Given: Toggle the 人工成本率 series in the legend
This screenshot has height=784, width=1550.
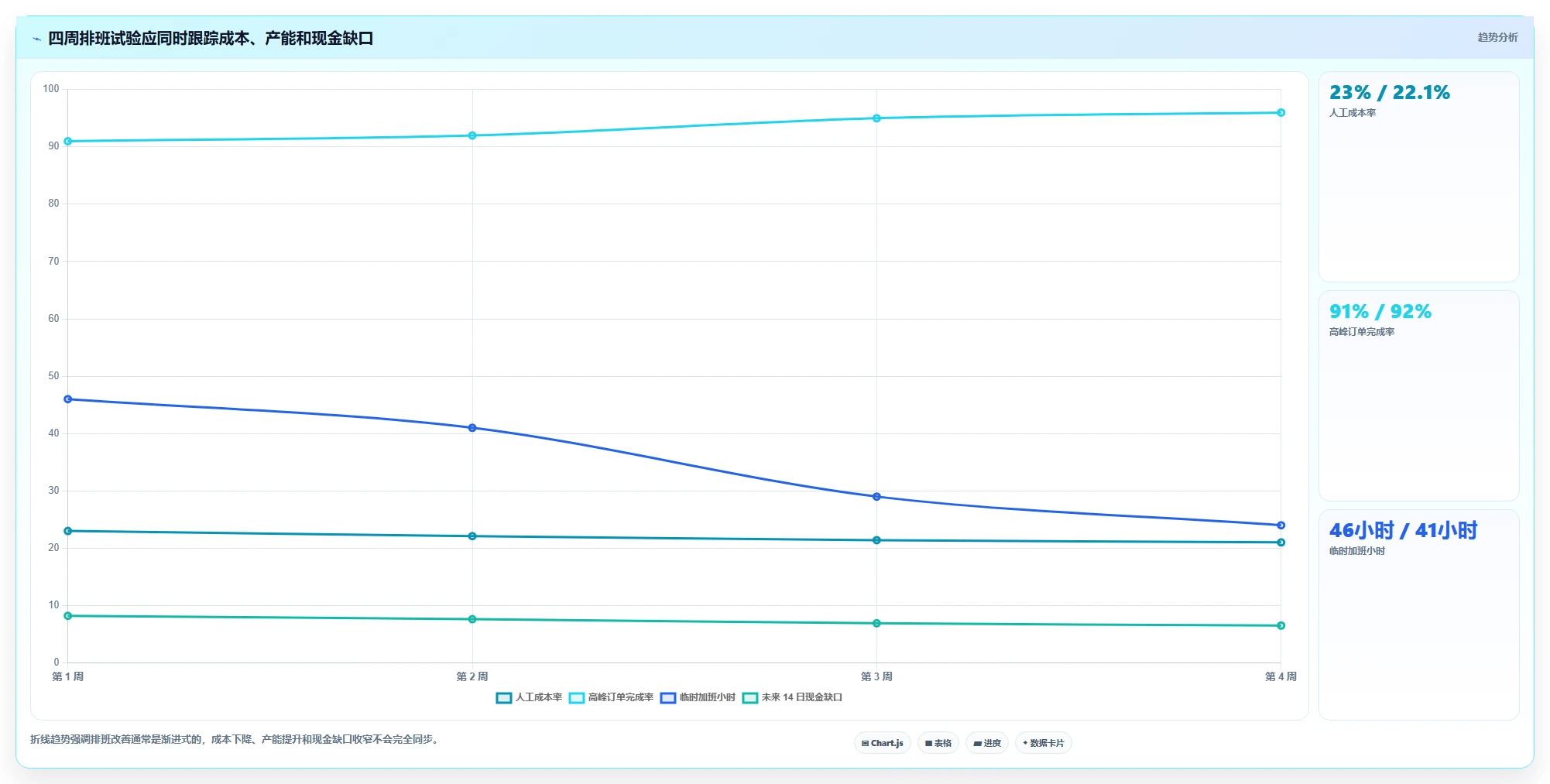Looking at the screenshot, I should (x=530, y=697).
